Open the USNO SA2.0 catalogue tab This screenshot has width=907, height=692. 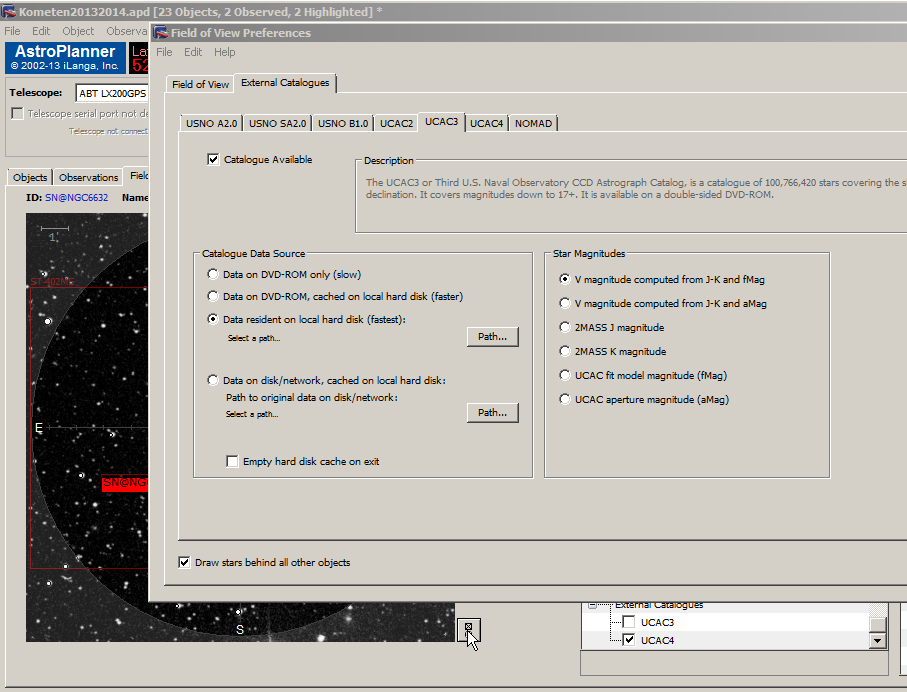point(278,123)
